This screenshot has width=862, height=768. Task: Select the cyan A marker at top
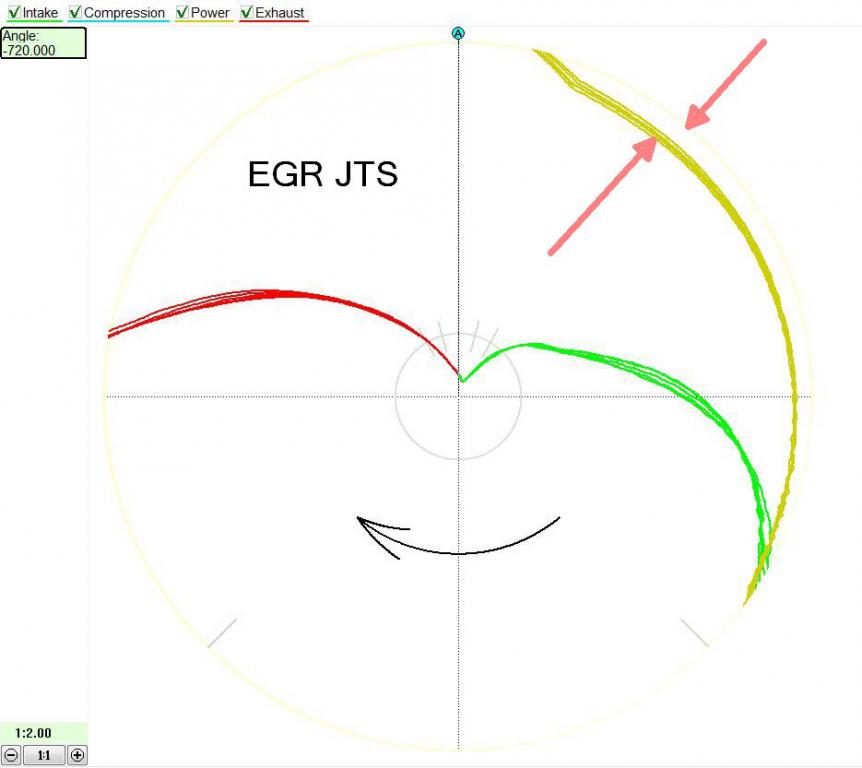tap(458, 34)
